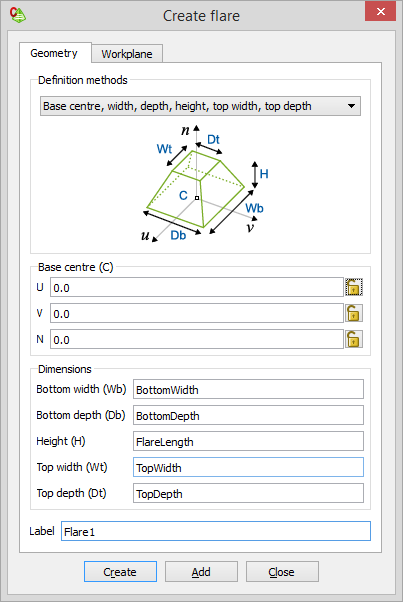Click the Bottom width (Wb) field

(x=248, y=389)
